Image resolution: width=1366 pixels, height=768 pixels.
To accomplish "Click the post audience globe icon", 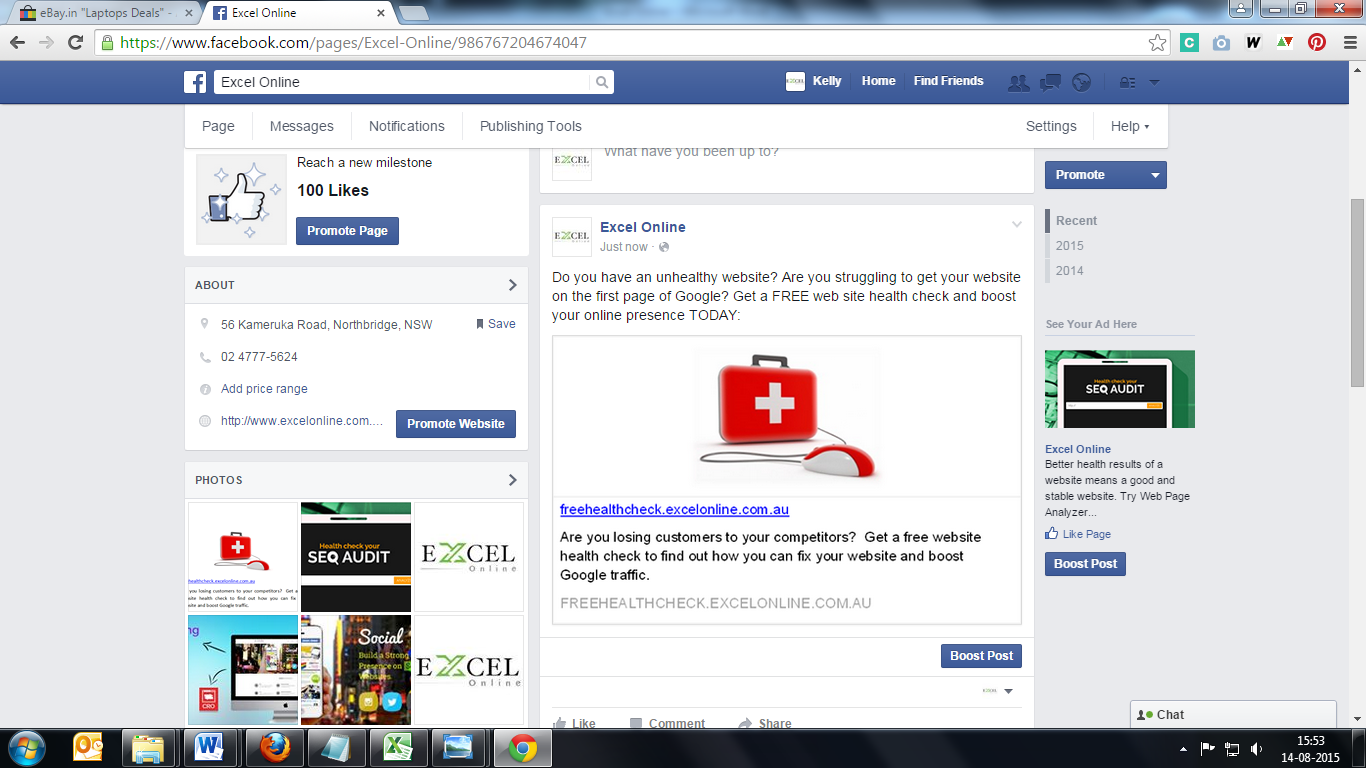I will point(664,247).
